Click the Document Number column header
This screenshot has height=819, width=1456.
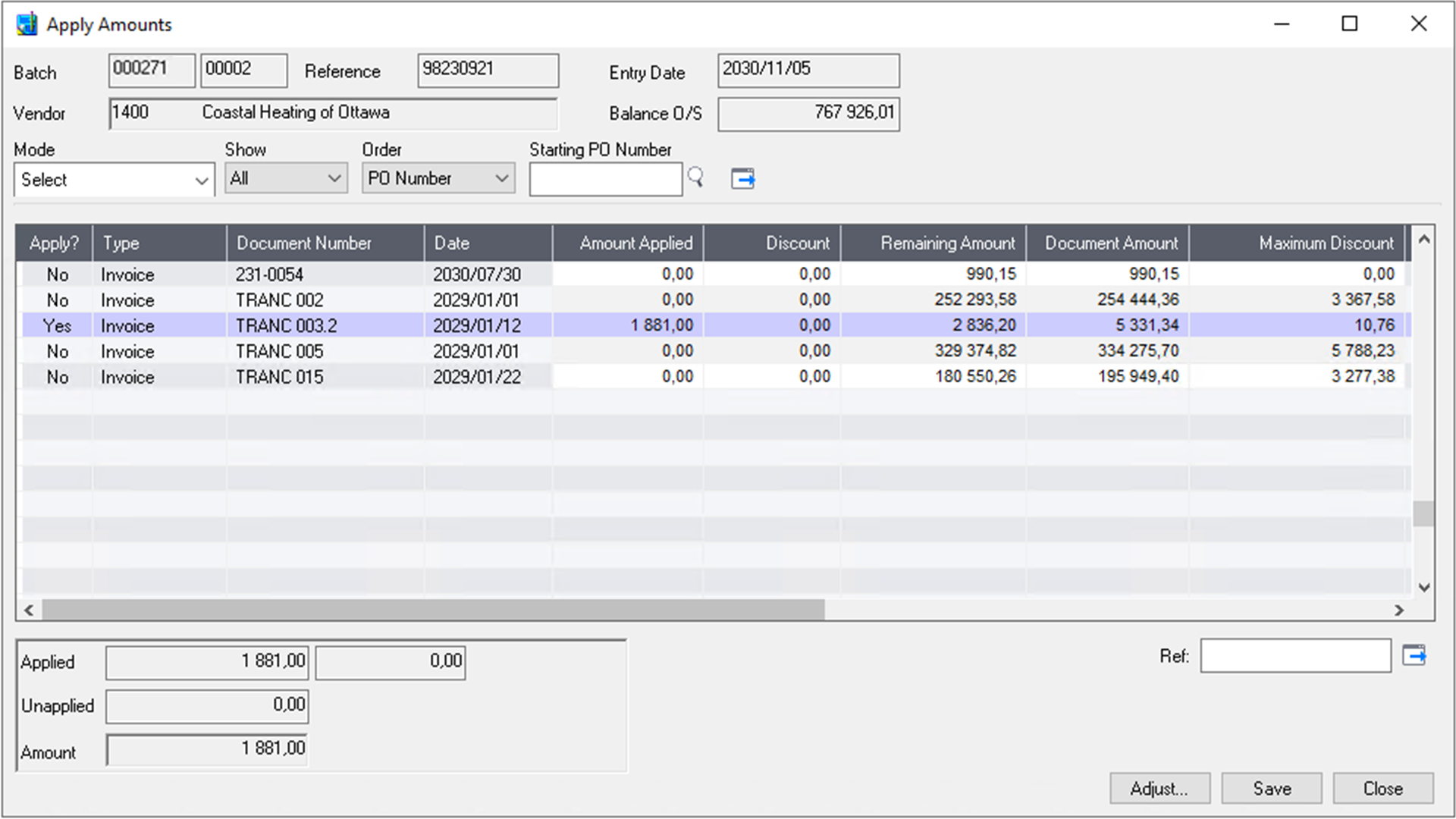point(304,243)
